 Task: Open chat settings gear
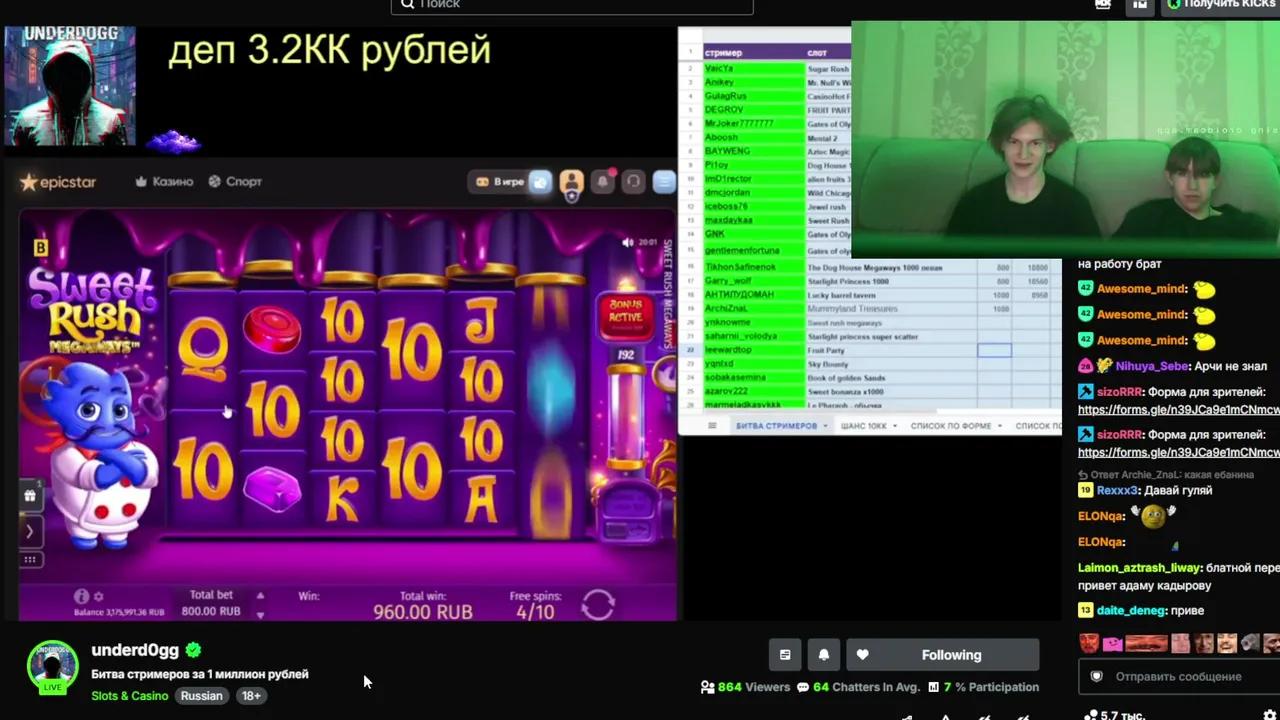coord(1270,715)
